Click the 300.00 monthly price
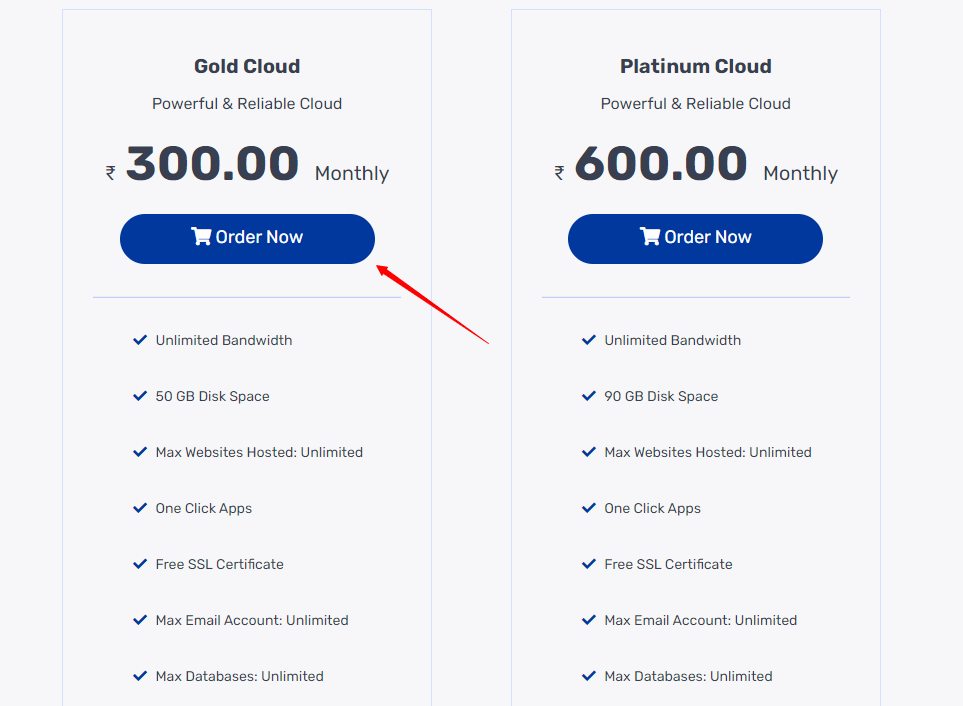 click(212, 163)
